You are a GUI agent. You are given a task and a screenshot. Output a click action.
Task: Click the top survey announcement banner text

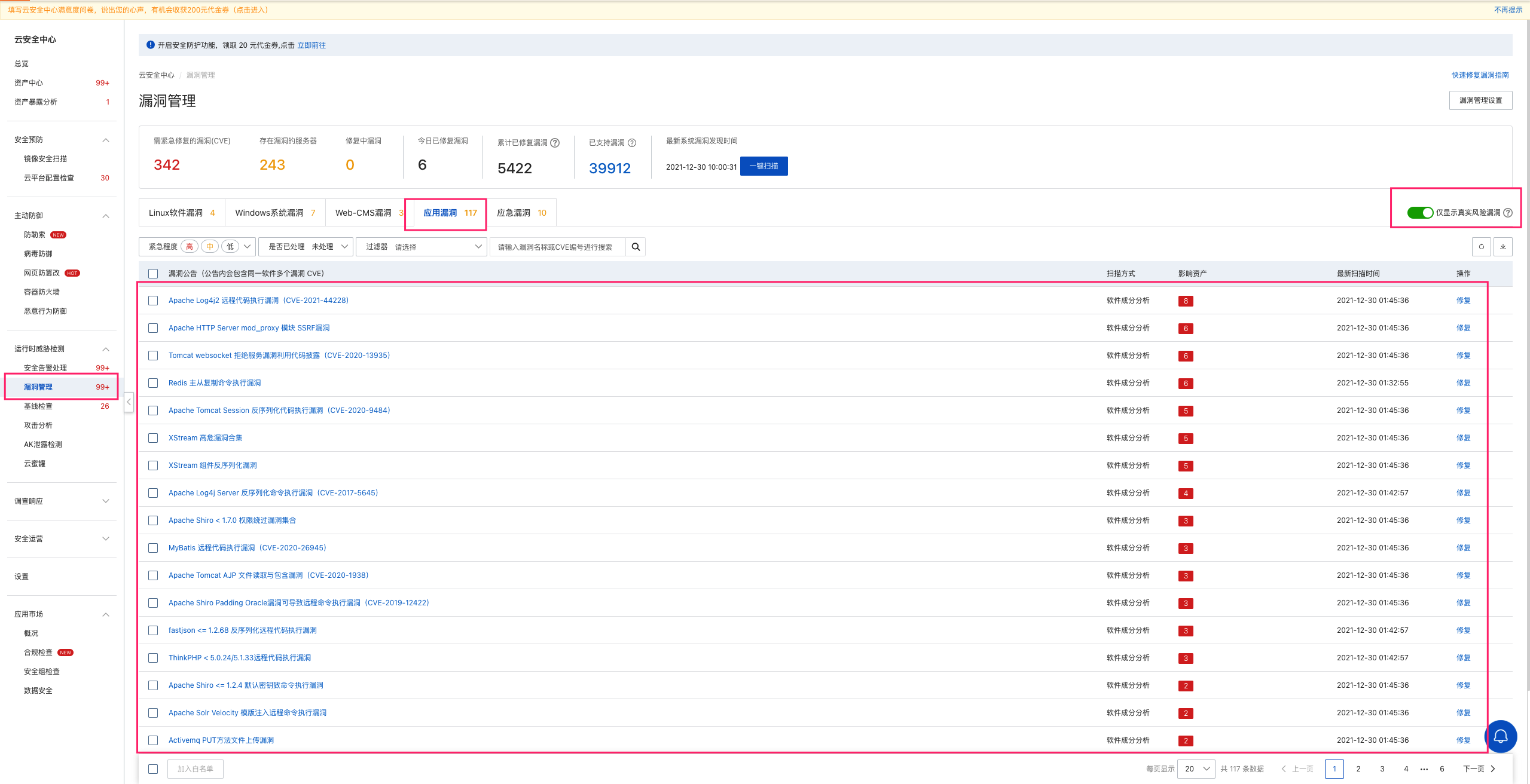(138, 10)
